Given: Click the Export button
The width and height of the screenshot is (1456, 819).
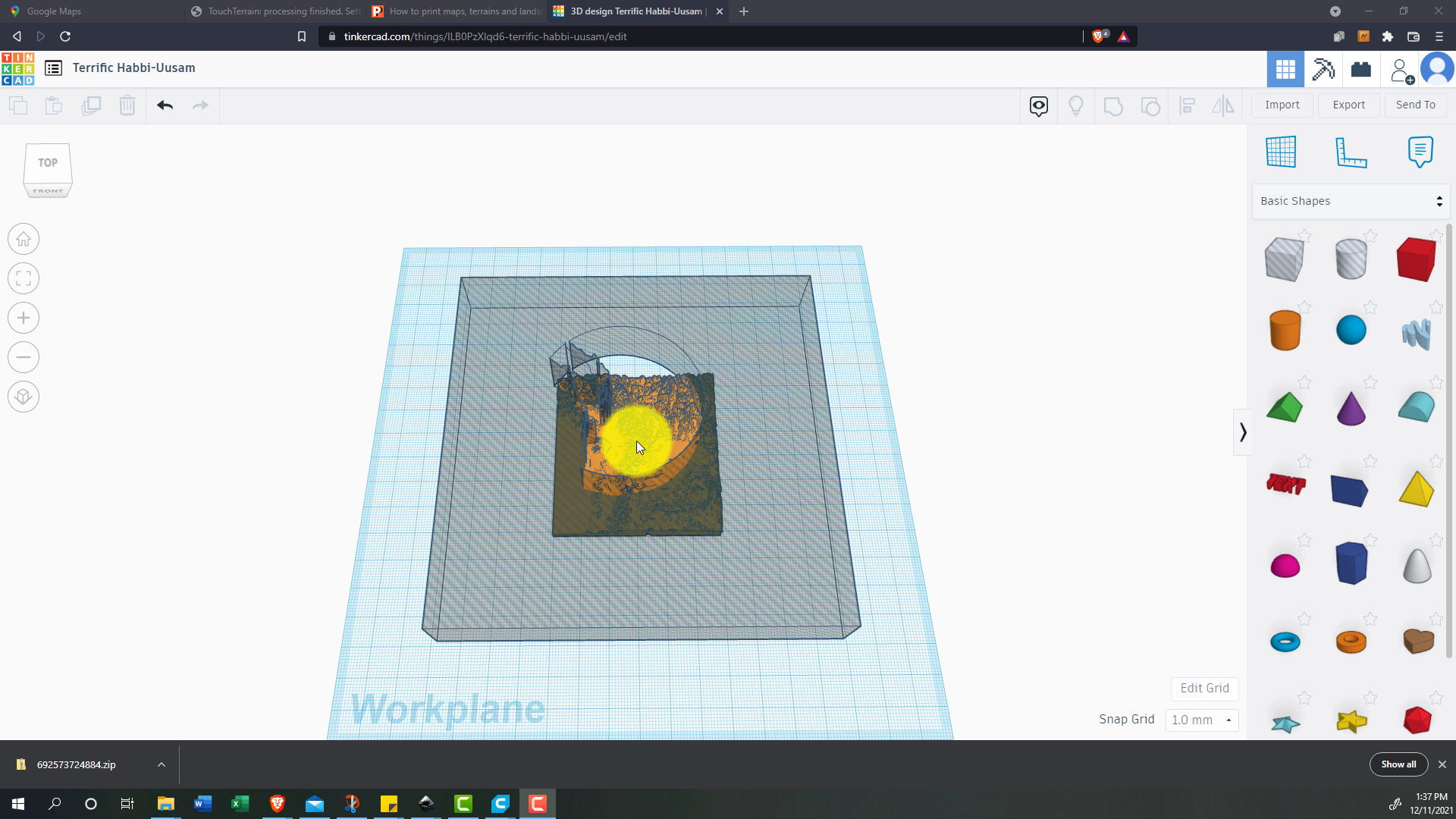Looking at the screenshot, I should pos(1348,105).
